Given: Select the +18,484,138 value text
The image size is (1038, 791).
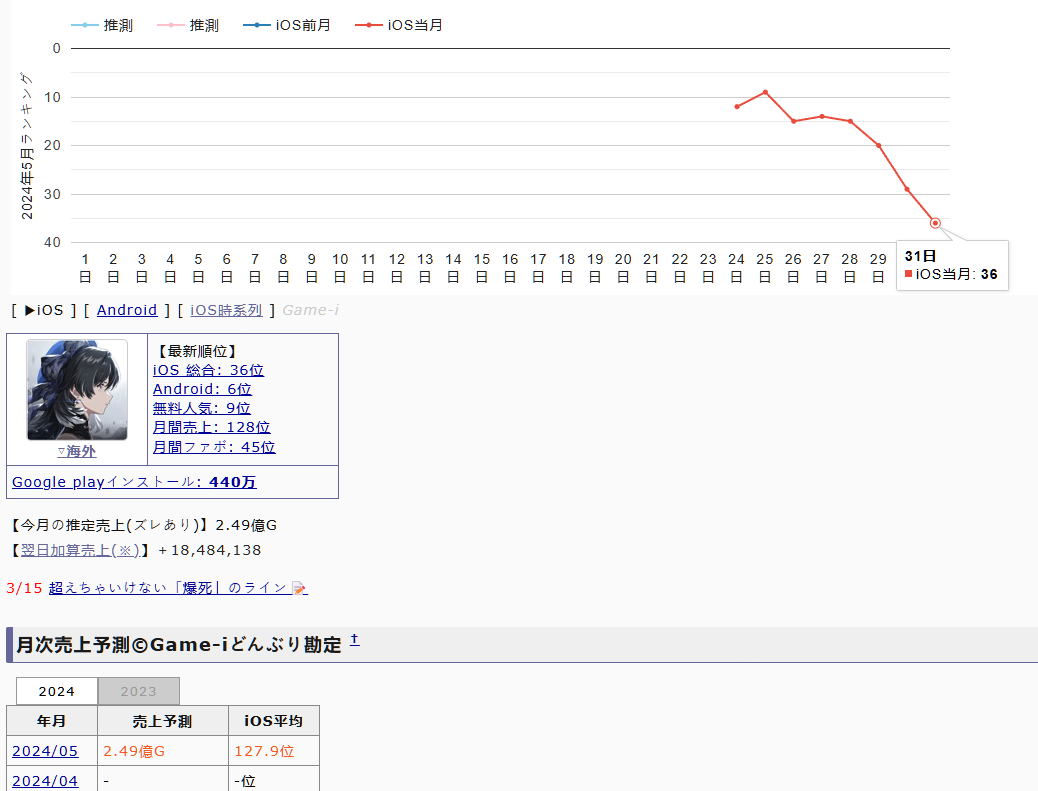Looking at the screenshot, I should coord(210,550).
